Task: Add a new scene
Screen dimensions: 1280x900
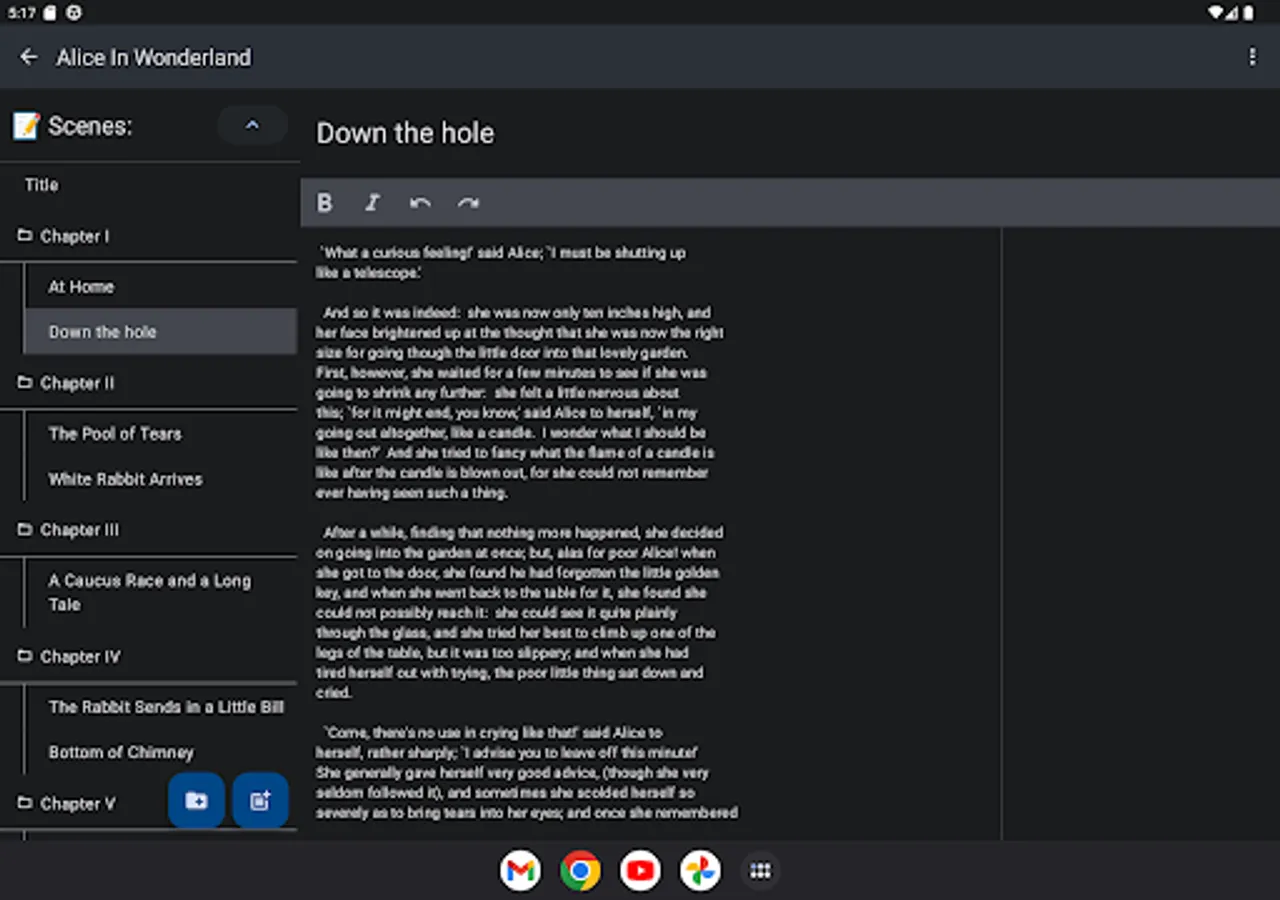Action: point(260,801)
